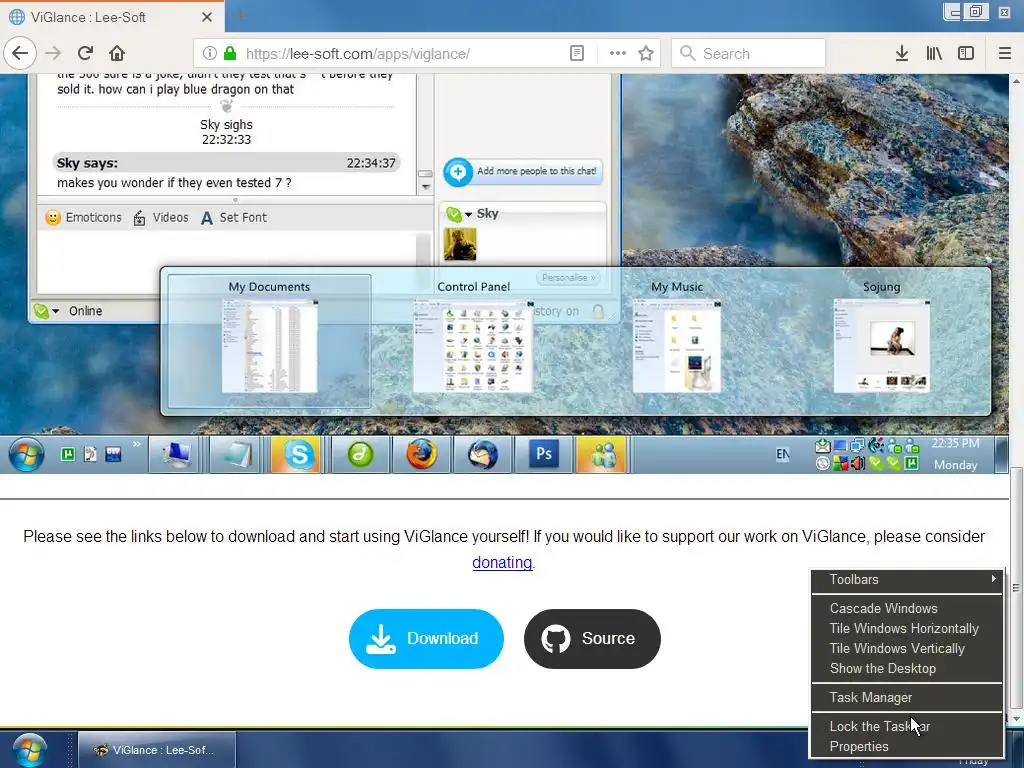The width and height of the screenshot is (1024, 768).
Task: Click the Start orb in screenshot taskbar
Action: click(26, 455)
